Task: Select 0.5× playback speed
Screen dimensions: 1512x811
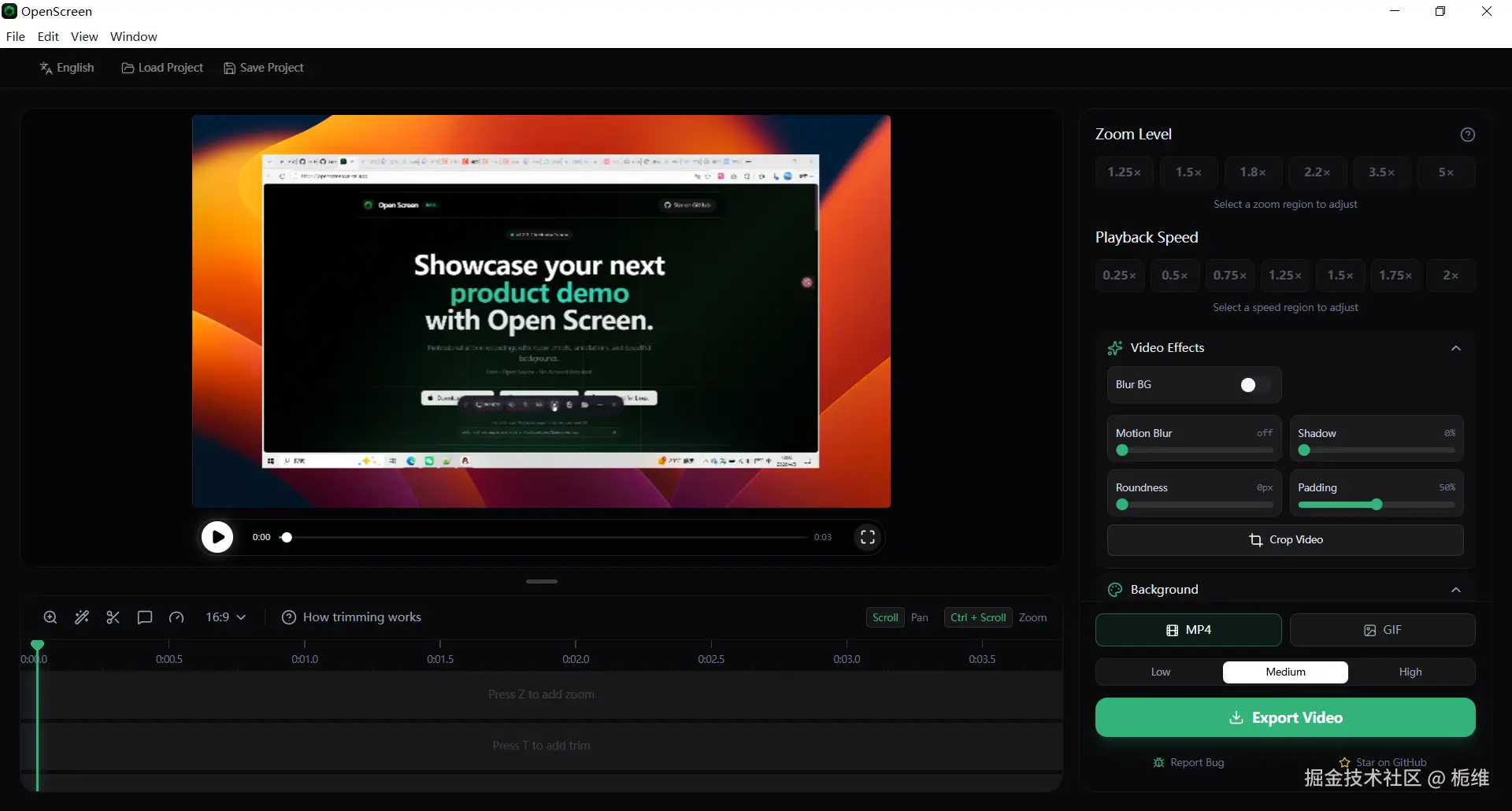Action: coord(1175,276)
